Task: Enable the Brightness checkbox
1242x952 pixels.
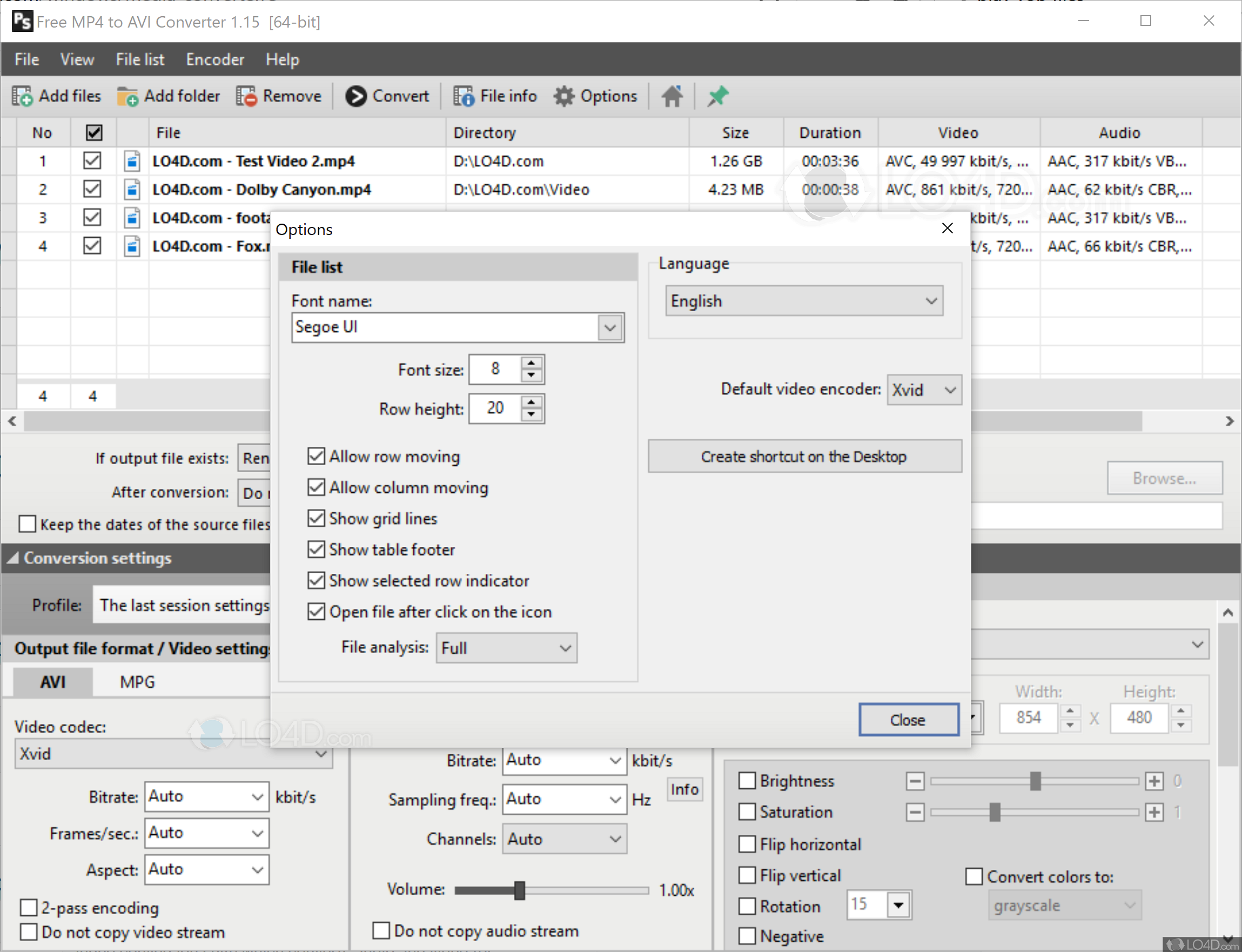Action: point(747,781)
